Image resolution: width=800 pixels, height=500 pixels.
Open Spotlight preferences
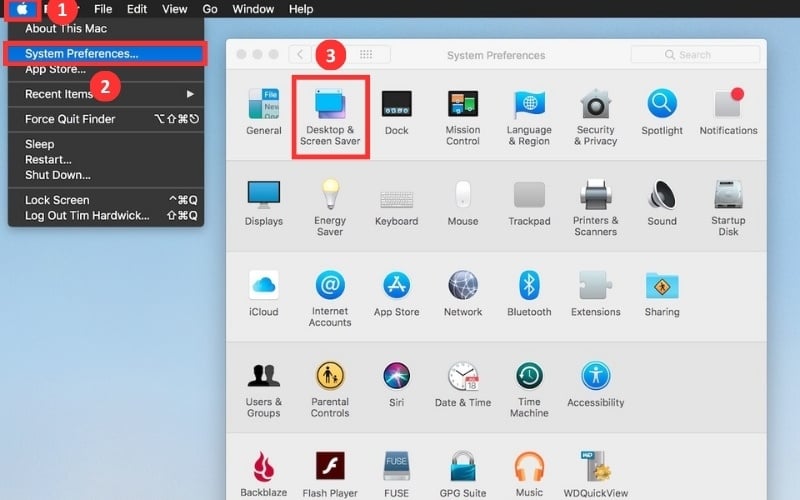pos(662,112)
